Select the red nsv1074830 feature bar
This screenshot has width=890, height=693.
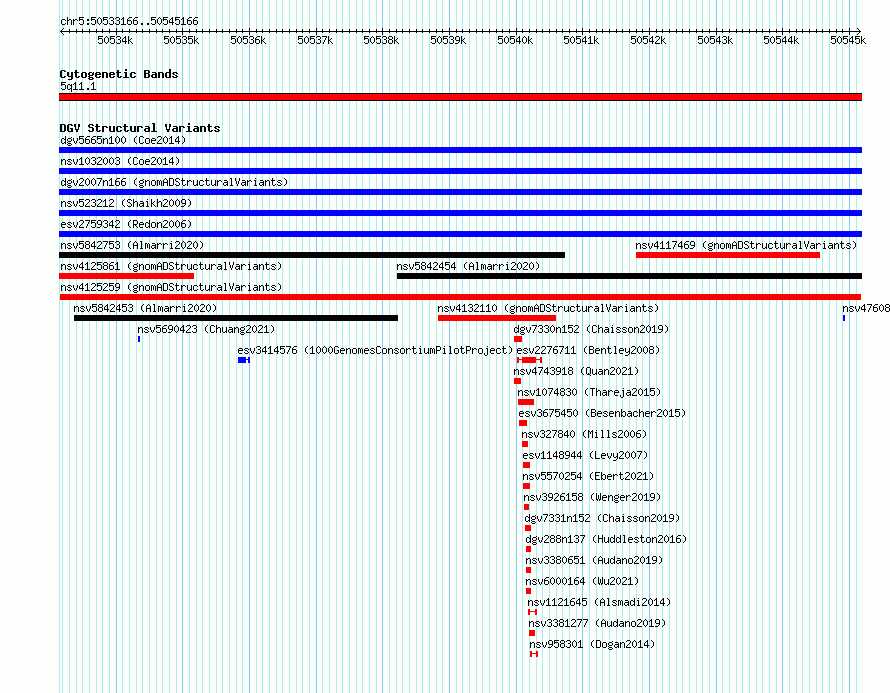click(x=526, y=402)
